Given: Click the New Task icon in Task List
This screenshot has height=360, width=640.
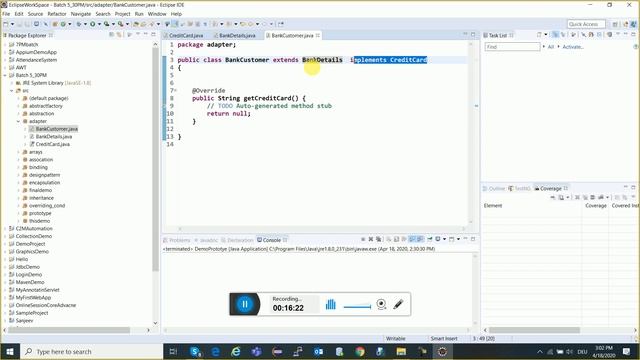Looking at the screenshot, I should pyautogui.click(x=539, y=35).
